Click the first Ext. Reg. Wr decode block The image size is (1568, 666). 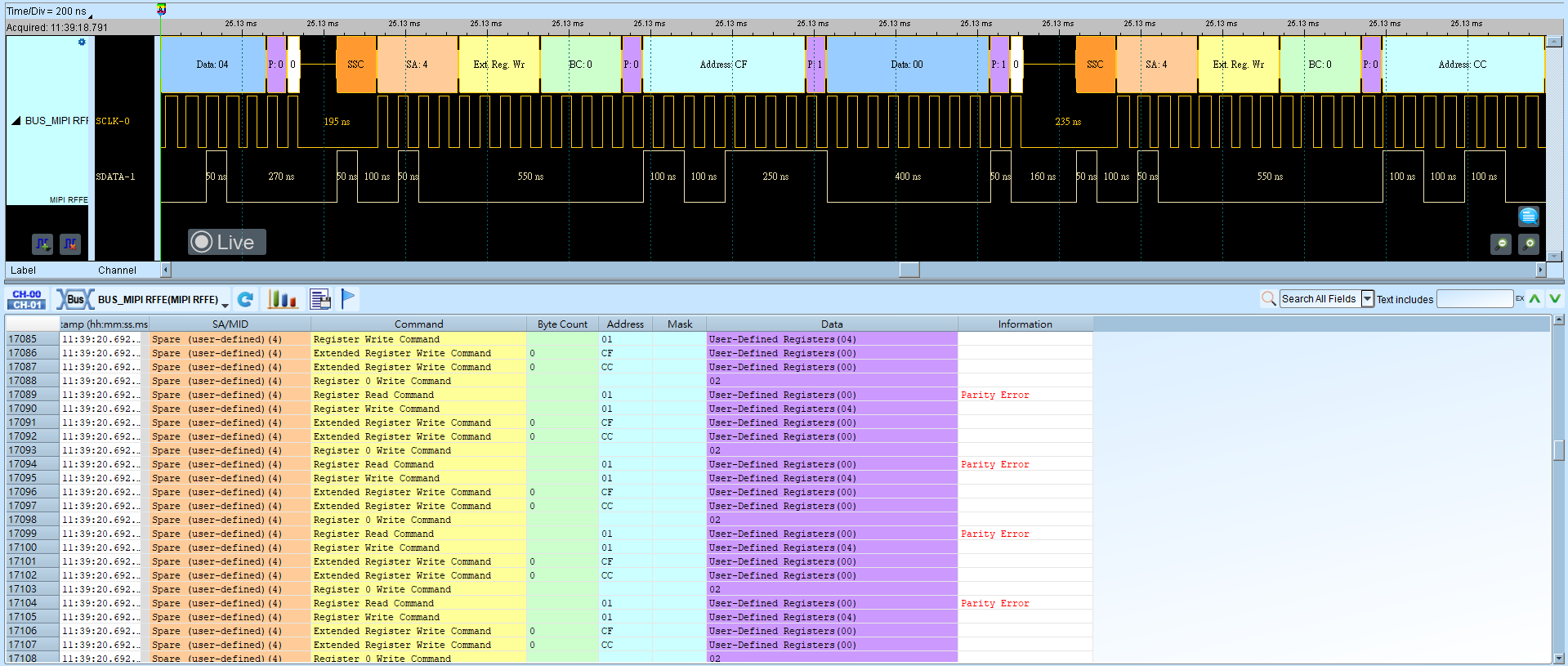tap(499, 65)
